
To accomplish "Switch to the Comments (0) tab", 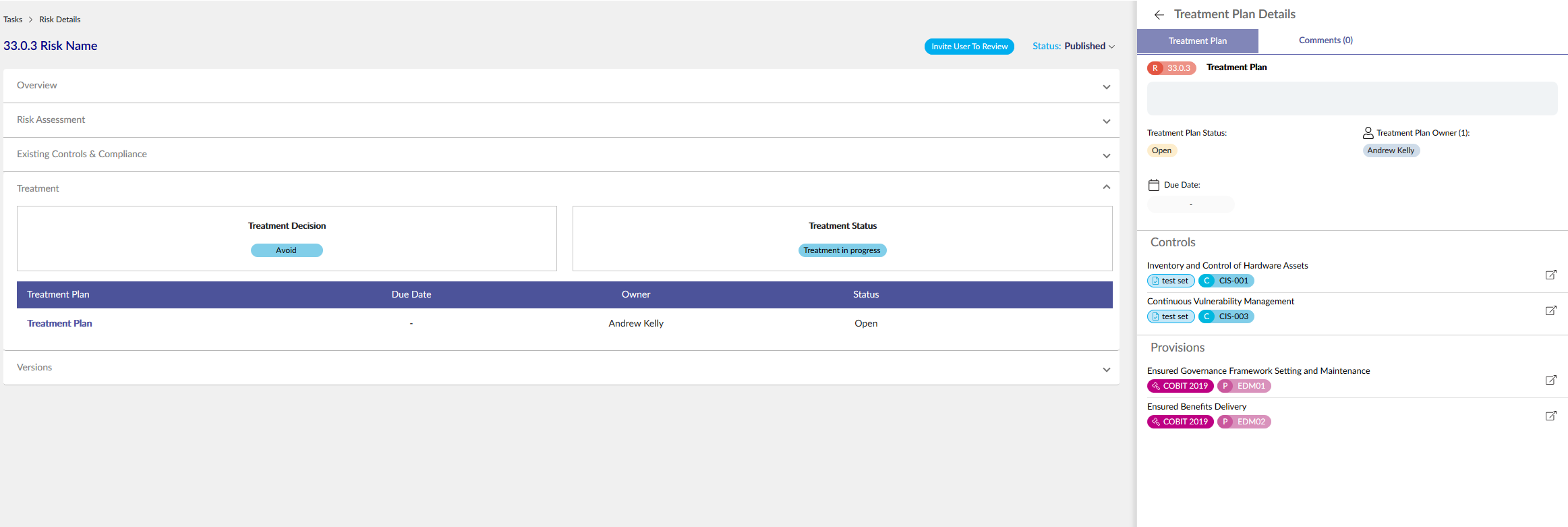I will (x=1326, y=40).
